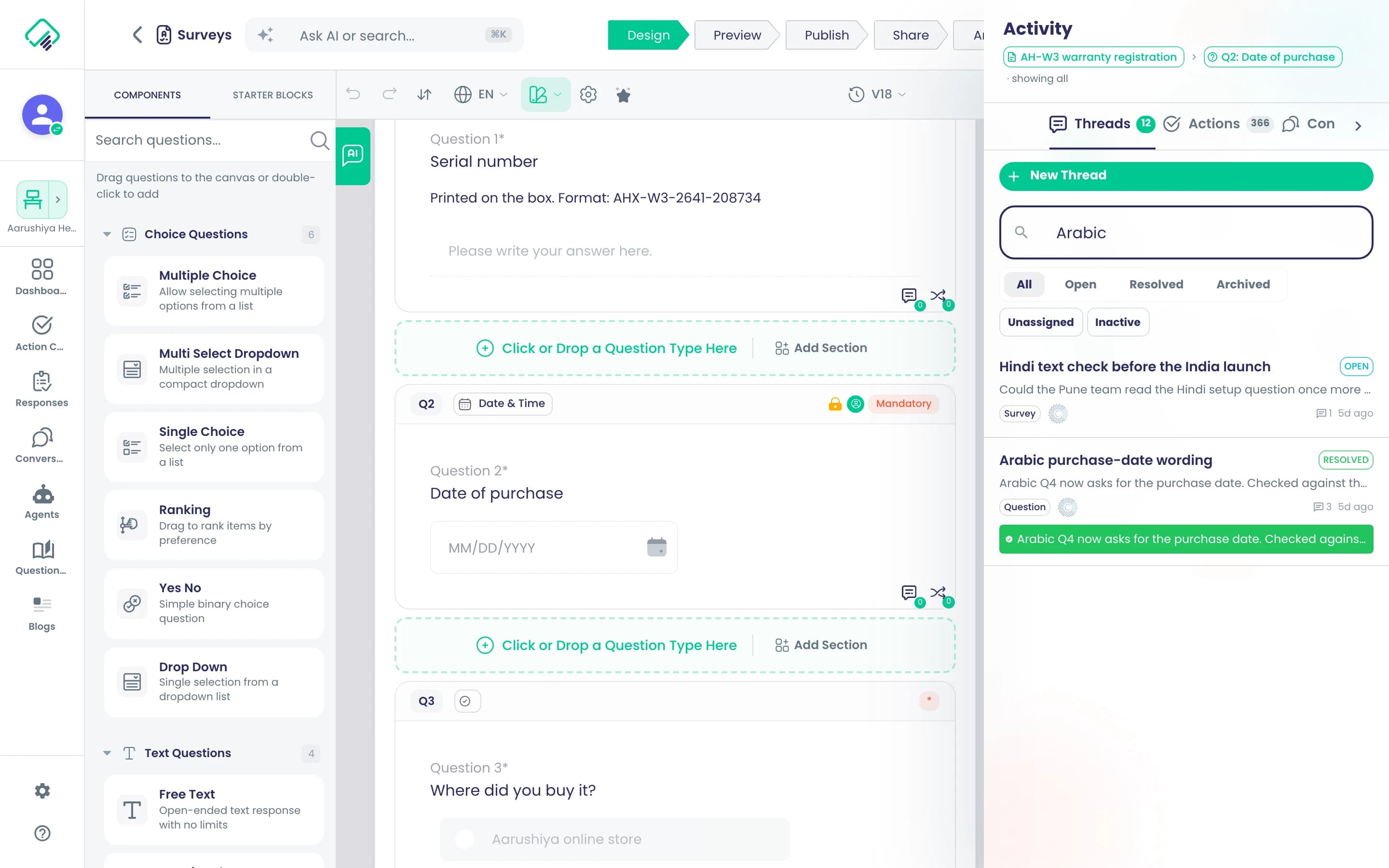Go back using the Surveys back arrow

[137, 35]
